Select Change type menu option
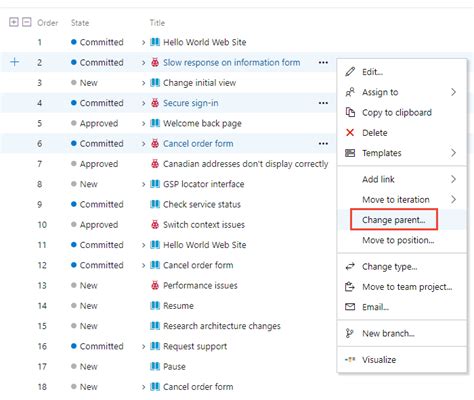Screen dimensions: 474x400 (402, 267)
